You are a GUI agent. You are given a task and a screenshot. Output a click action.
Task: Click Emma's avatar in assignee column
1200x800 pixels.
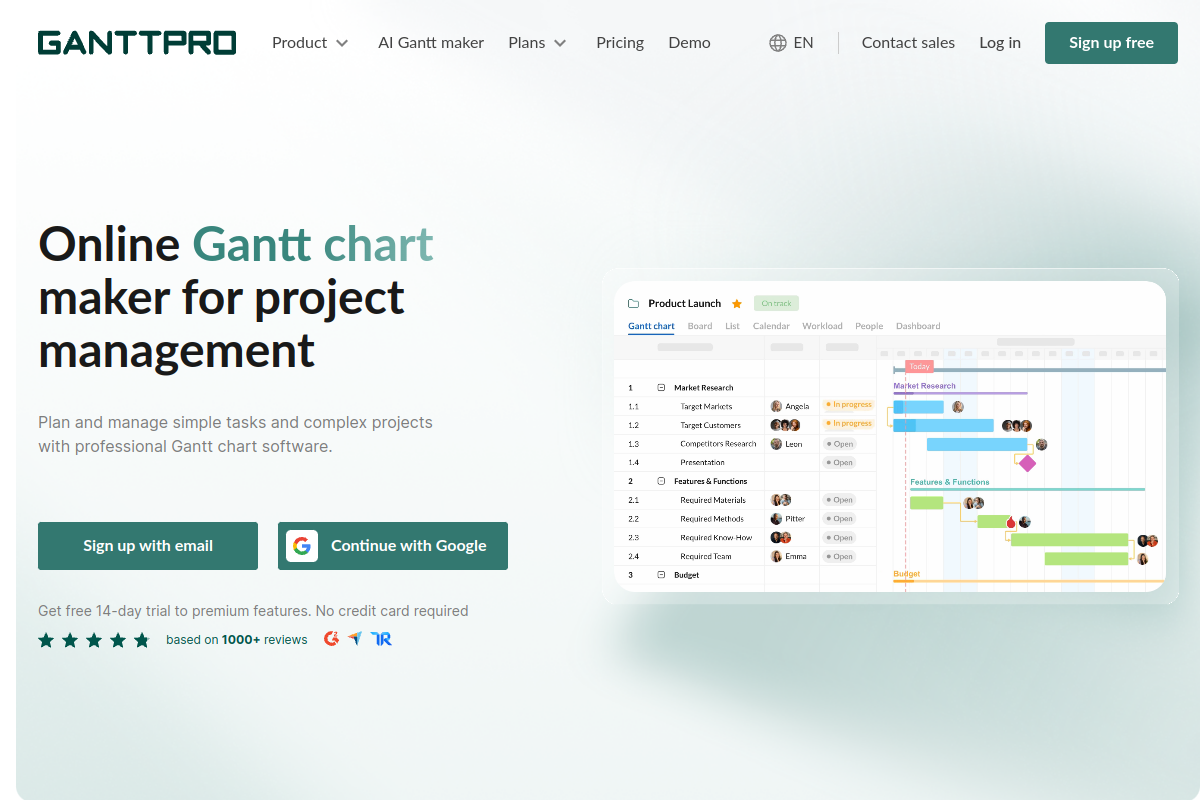tap(776, 556)
